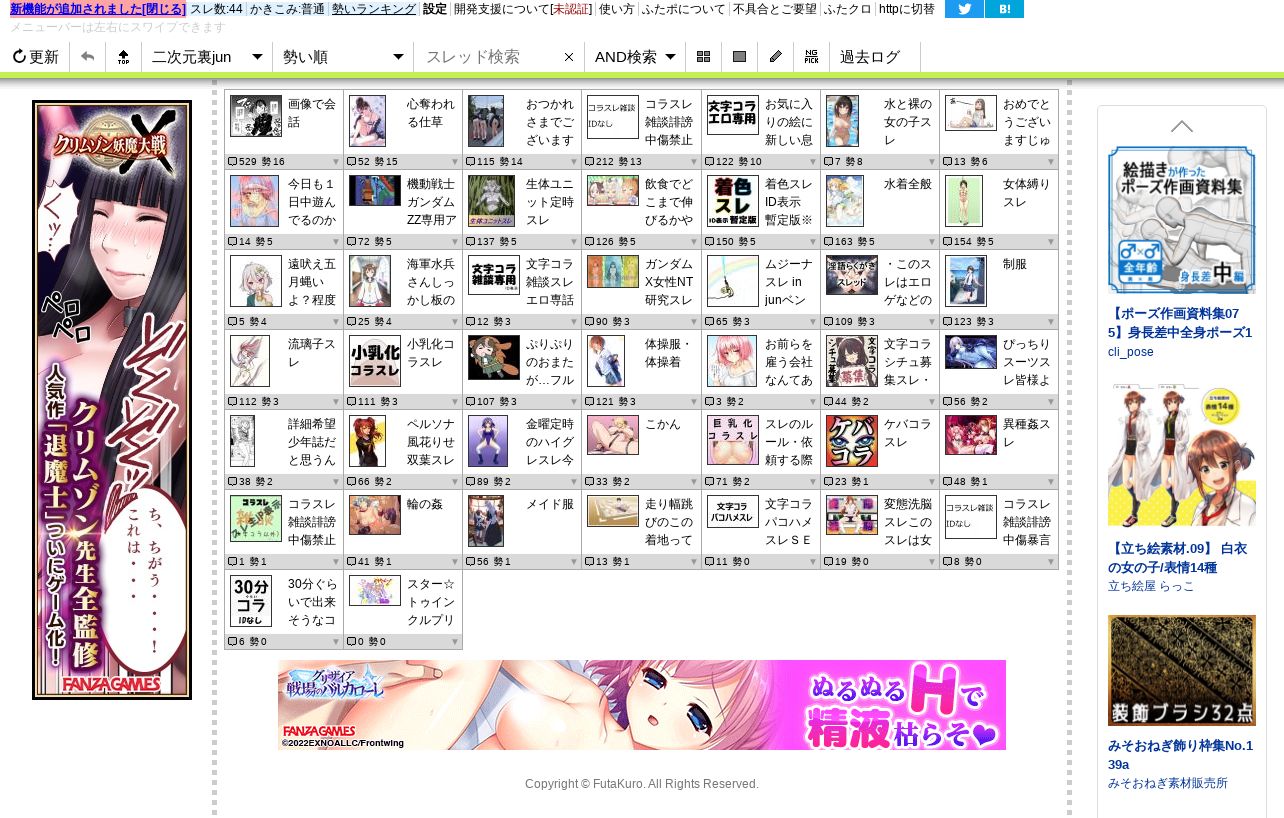
Task: Click the comment icon on メイド服 thread
Action: (x=471, y=562)
